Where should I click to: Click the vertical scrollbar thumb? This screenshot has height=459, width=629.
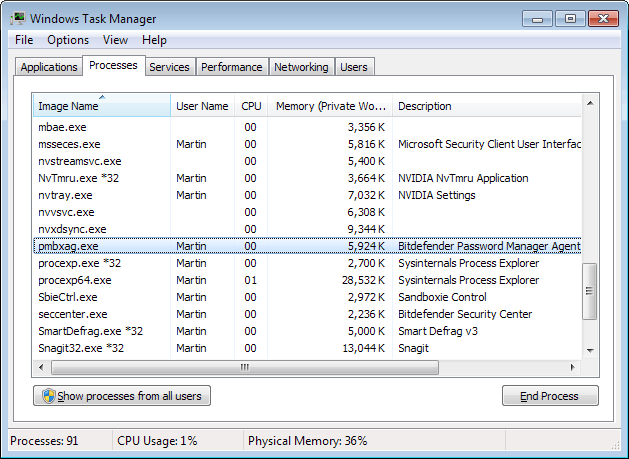[x=589, y=291]
